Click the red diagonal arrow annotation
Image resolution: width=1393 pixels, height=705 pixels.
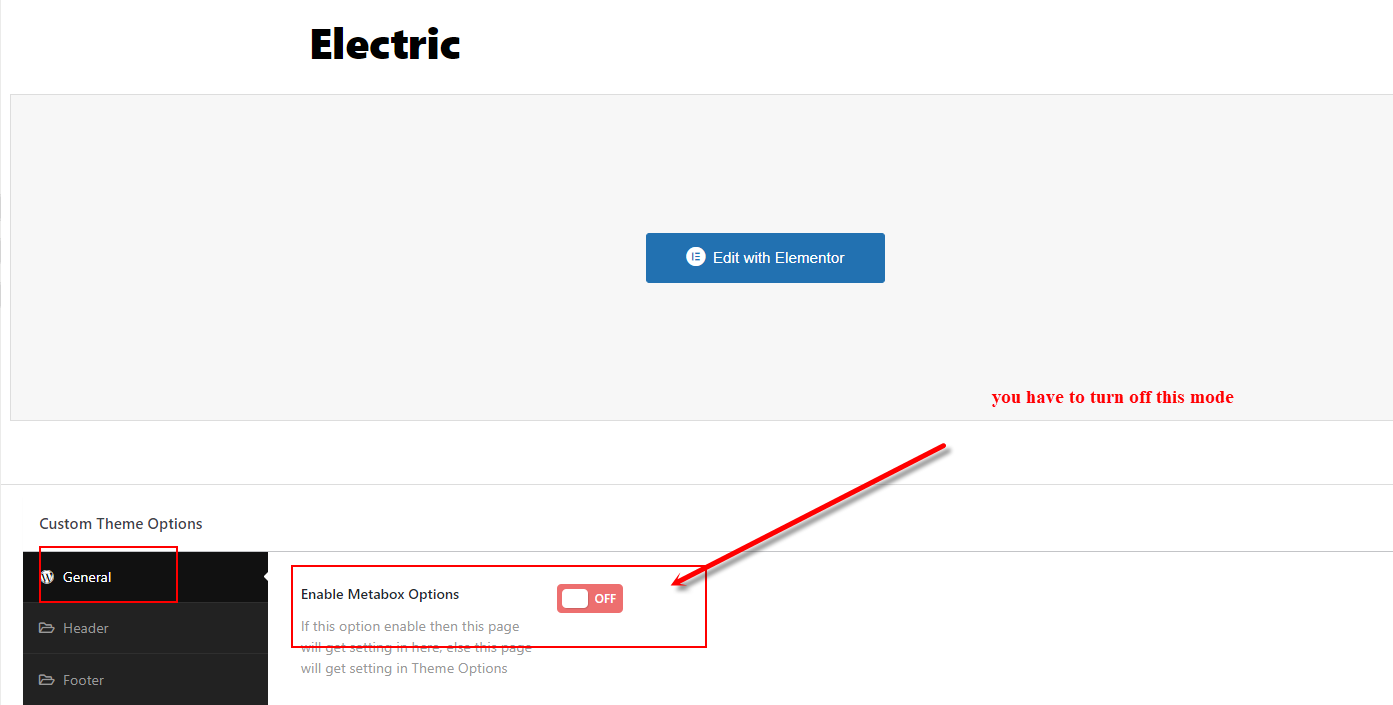tap(809, 515)
